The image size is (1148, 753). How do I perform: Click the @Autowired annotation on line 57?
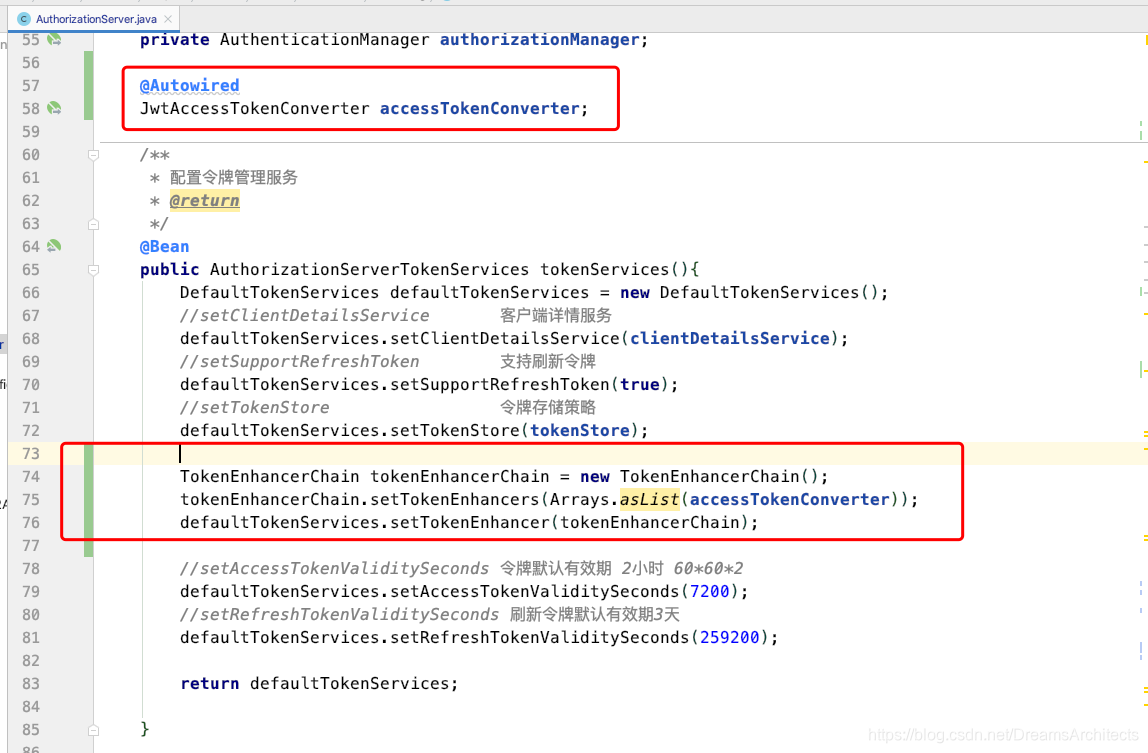point(190,86)
